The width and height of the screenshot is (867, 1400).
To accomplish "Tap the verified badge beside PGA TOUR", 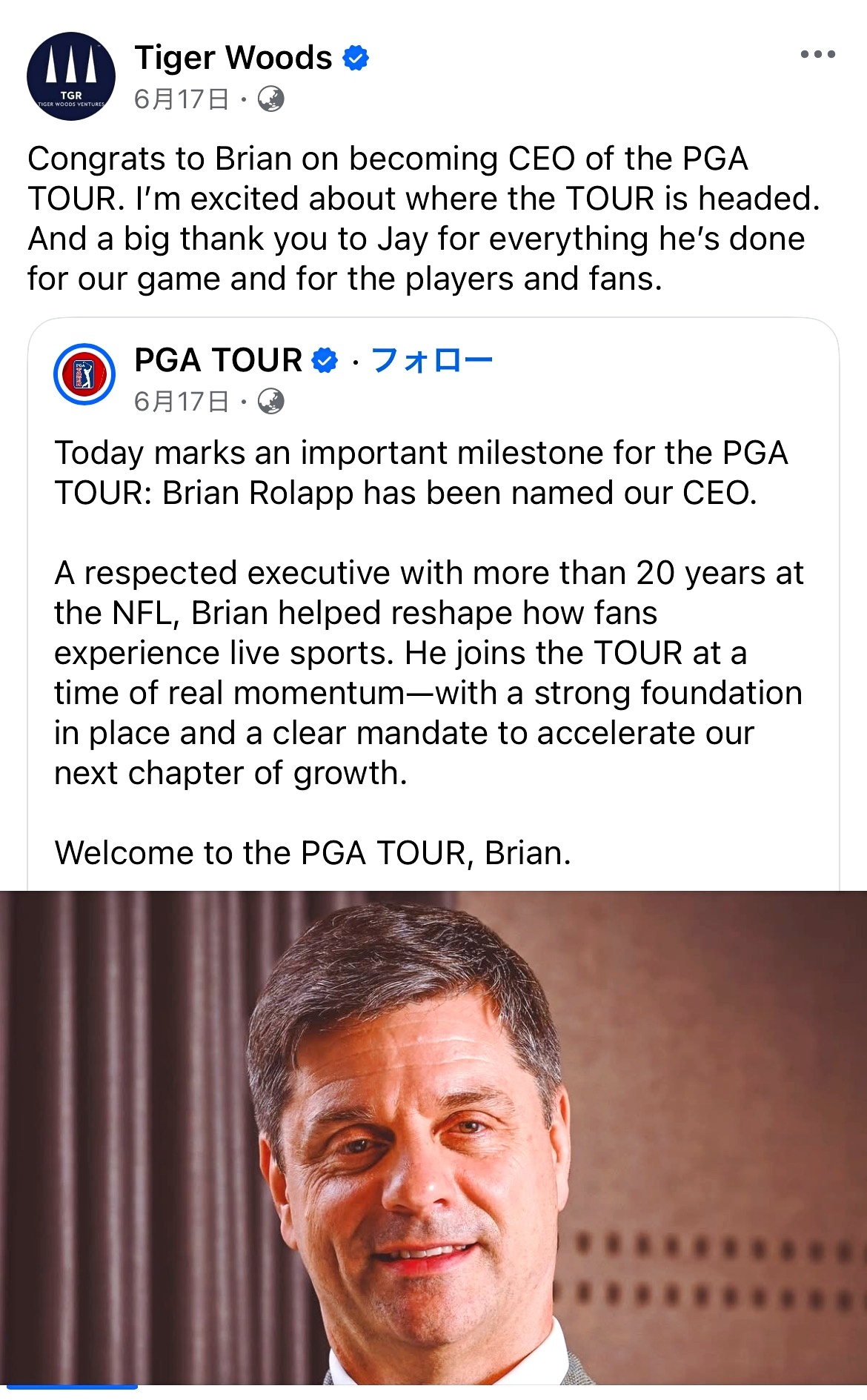I will (x=325, y=360).
